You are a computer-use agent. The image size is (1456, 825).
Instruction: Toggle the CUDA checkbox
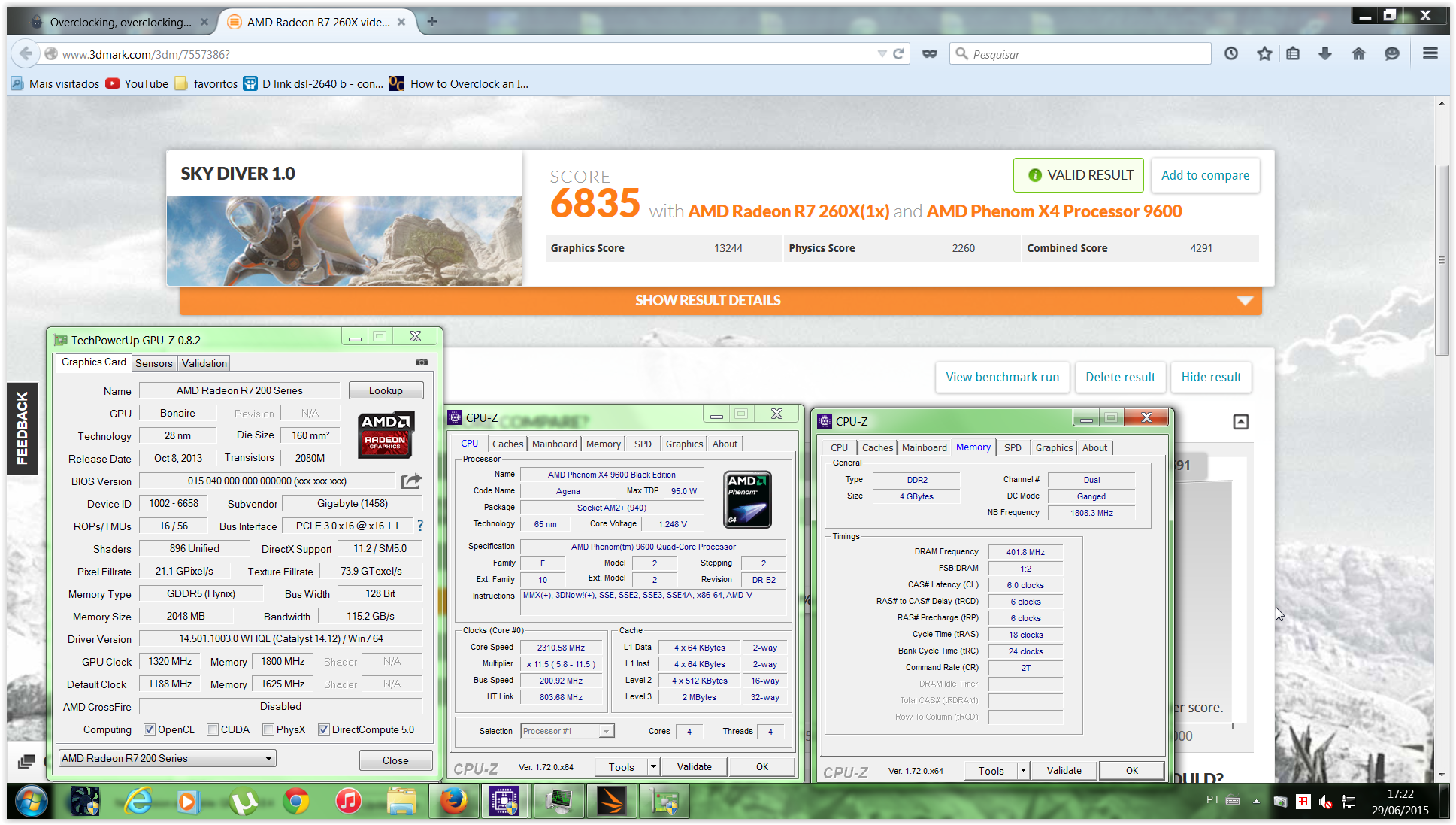point(213,729)
